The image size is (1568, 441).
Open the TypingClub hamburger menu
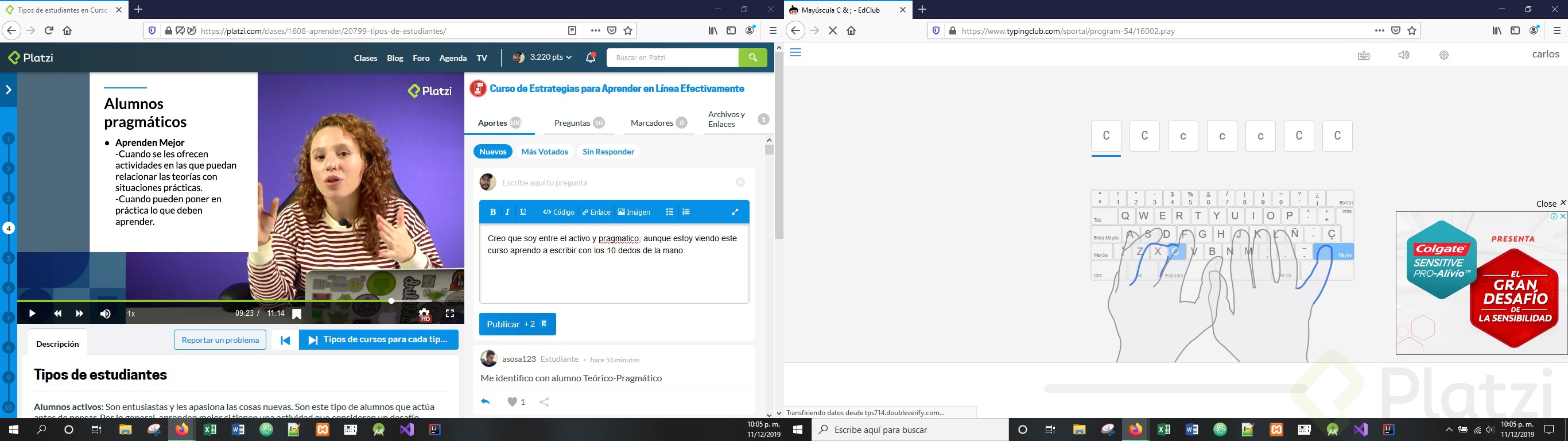point(795,53)
